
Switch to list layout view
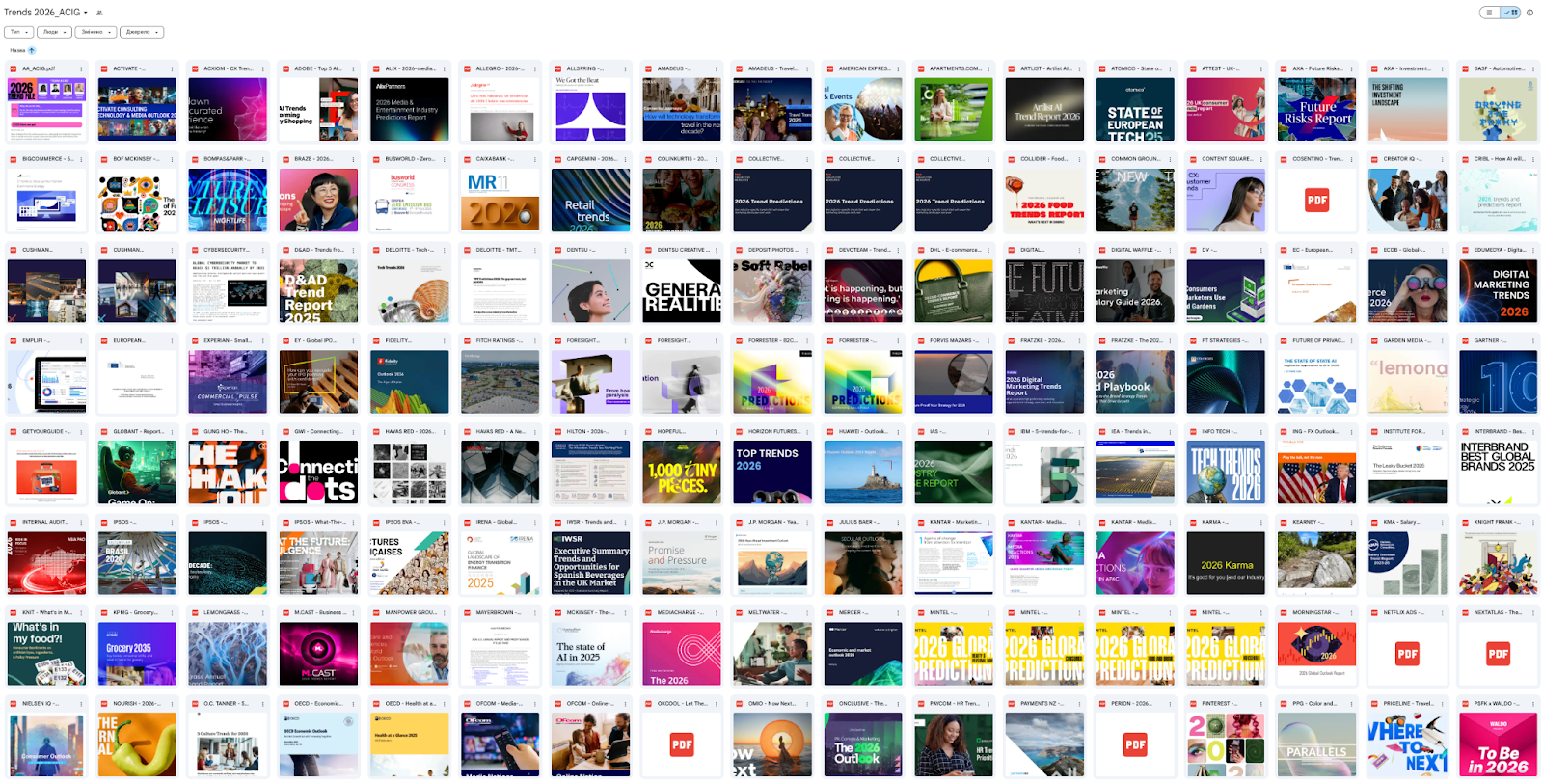coord(1490,13)
